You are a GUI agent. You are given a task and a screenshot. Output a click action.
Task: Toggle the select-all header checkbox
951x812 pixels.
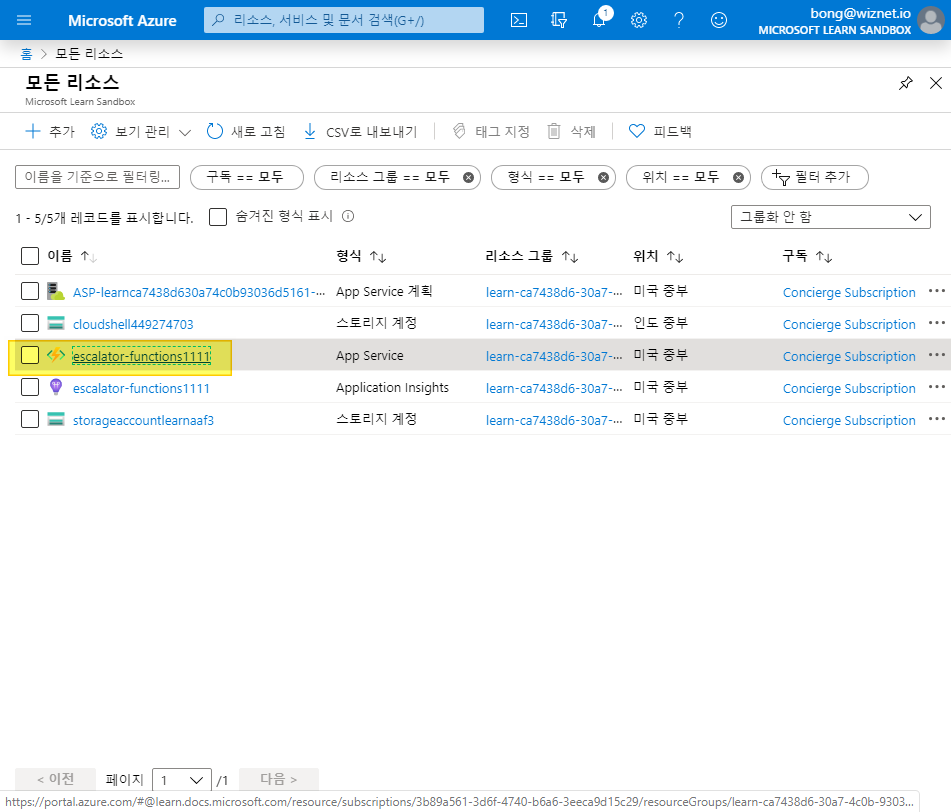(x=30, y=256)
